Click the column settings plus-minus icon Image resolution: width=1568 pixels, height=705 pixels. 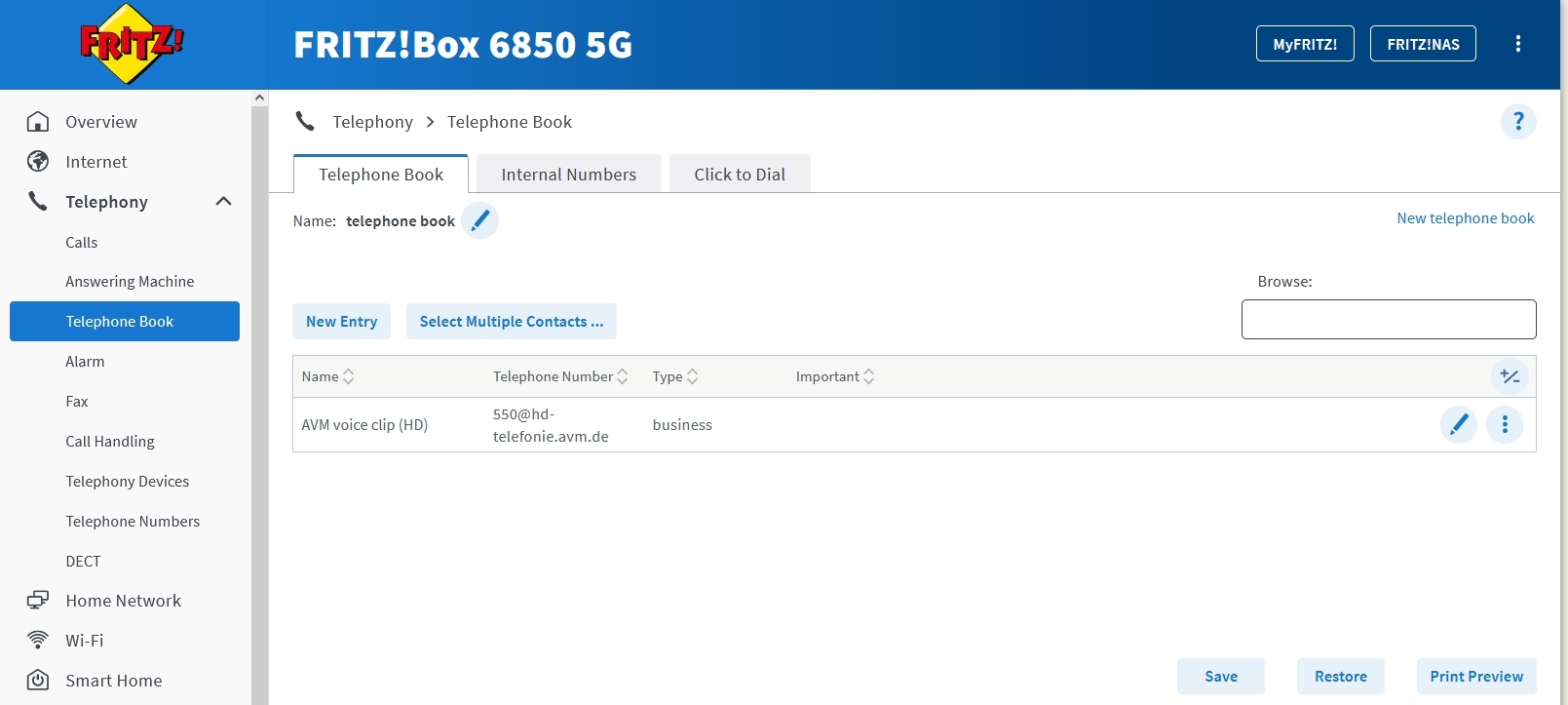(1510, 376)
